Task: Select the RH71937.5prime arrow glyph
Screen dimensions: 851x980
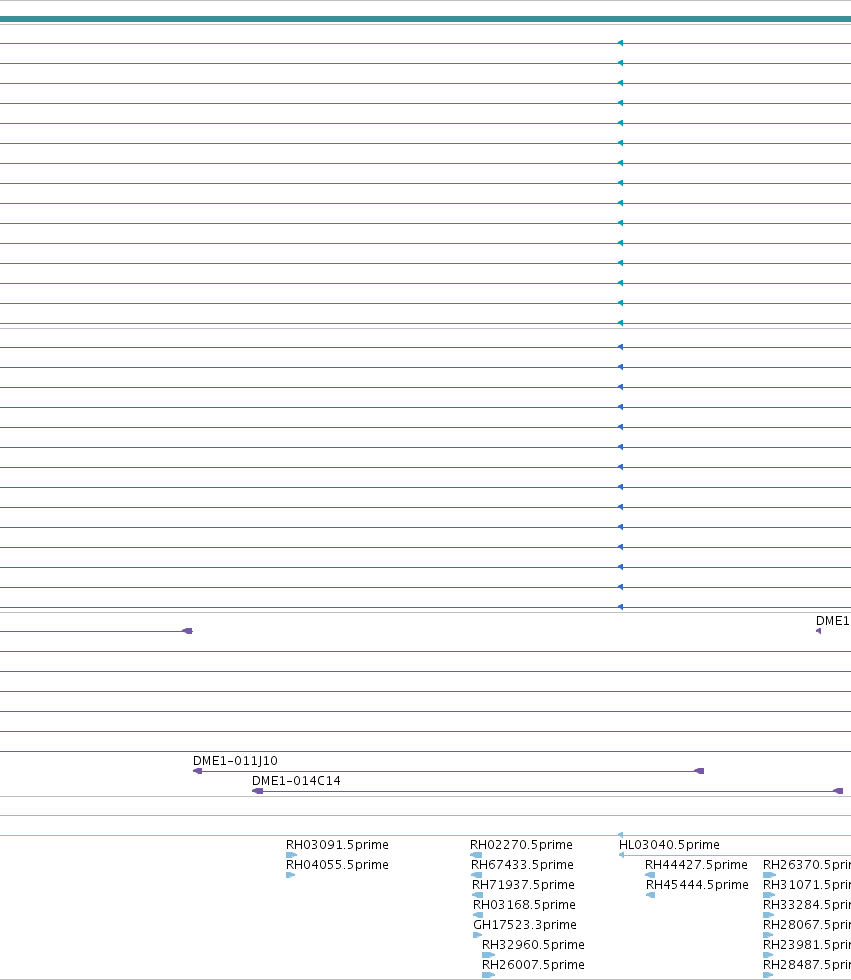Action: point(477,895)
